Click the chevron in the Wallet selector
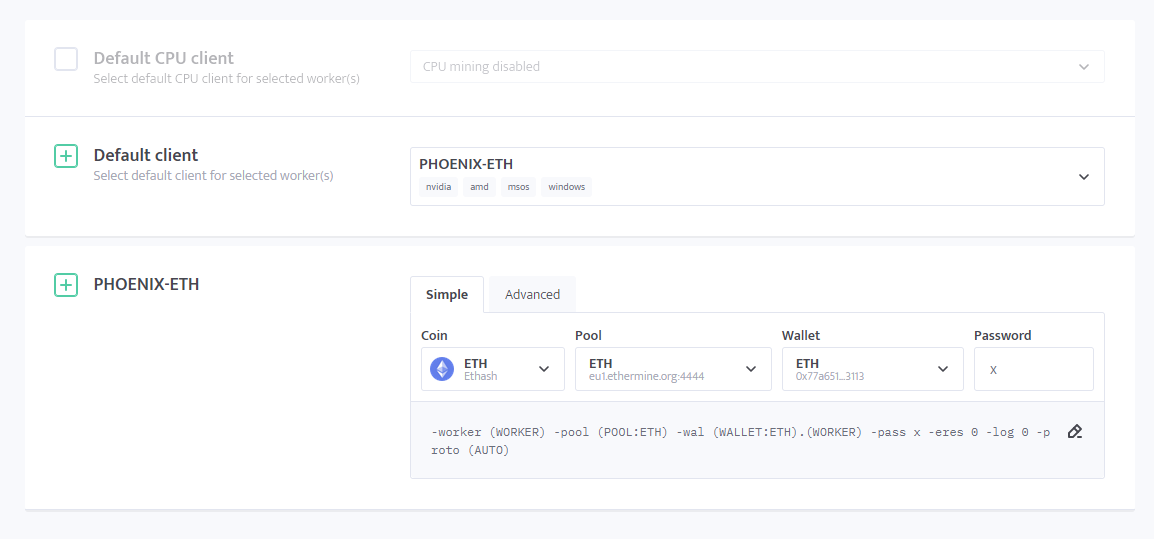Screen dimensions: 1154x539 [942, 369]
